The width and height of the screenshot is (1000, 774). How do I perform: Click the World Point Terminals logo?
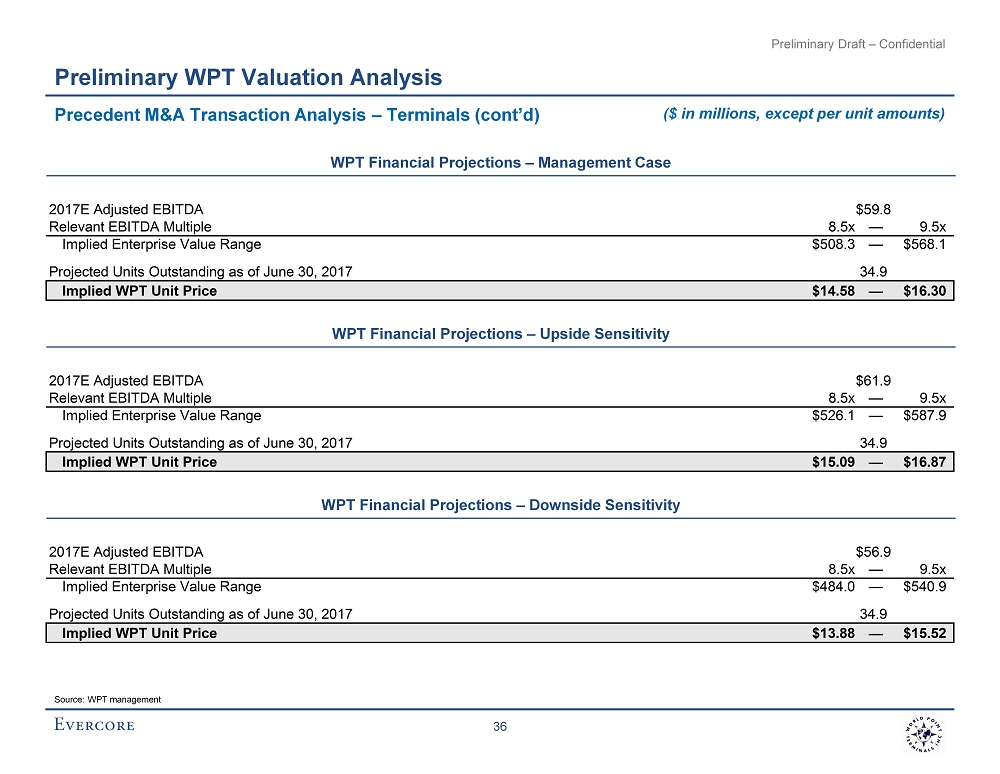click(920, 735)
